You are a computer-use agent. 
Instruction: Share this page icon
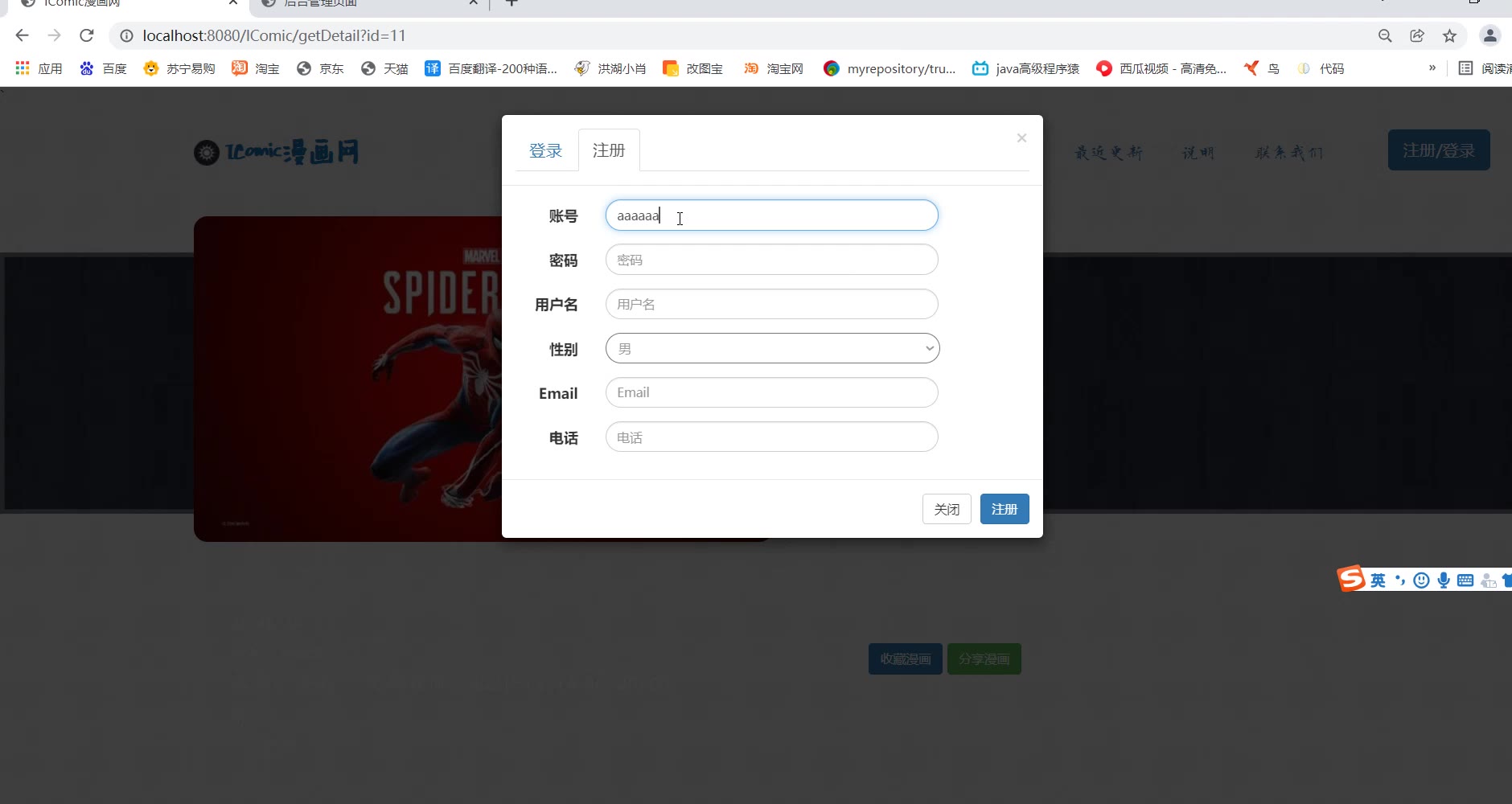tap(1417, 35)
